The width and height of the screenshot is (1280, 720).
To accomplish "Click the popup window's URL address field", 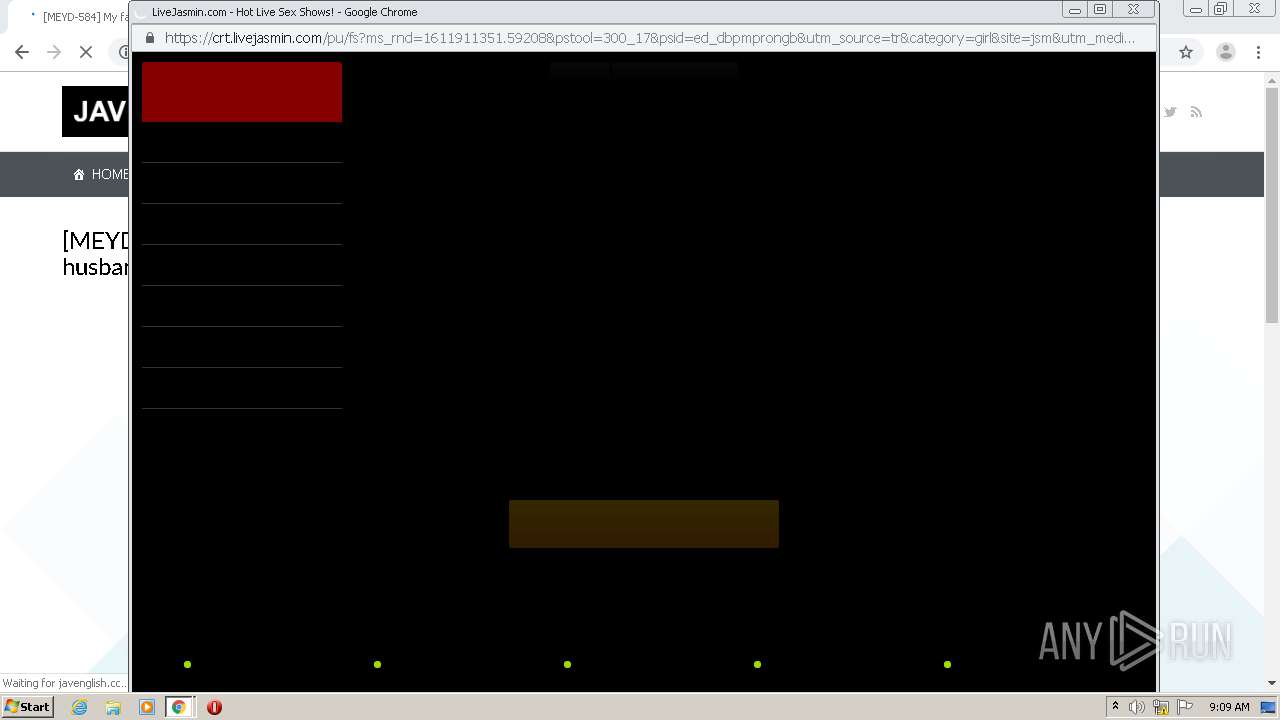I will 650,38.
